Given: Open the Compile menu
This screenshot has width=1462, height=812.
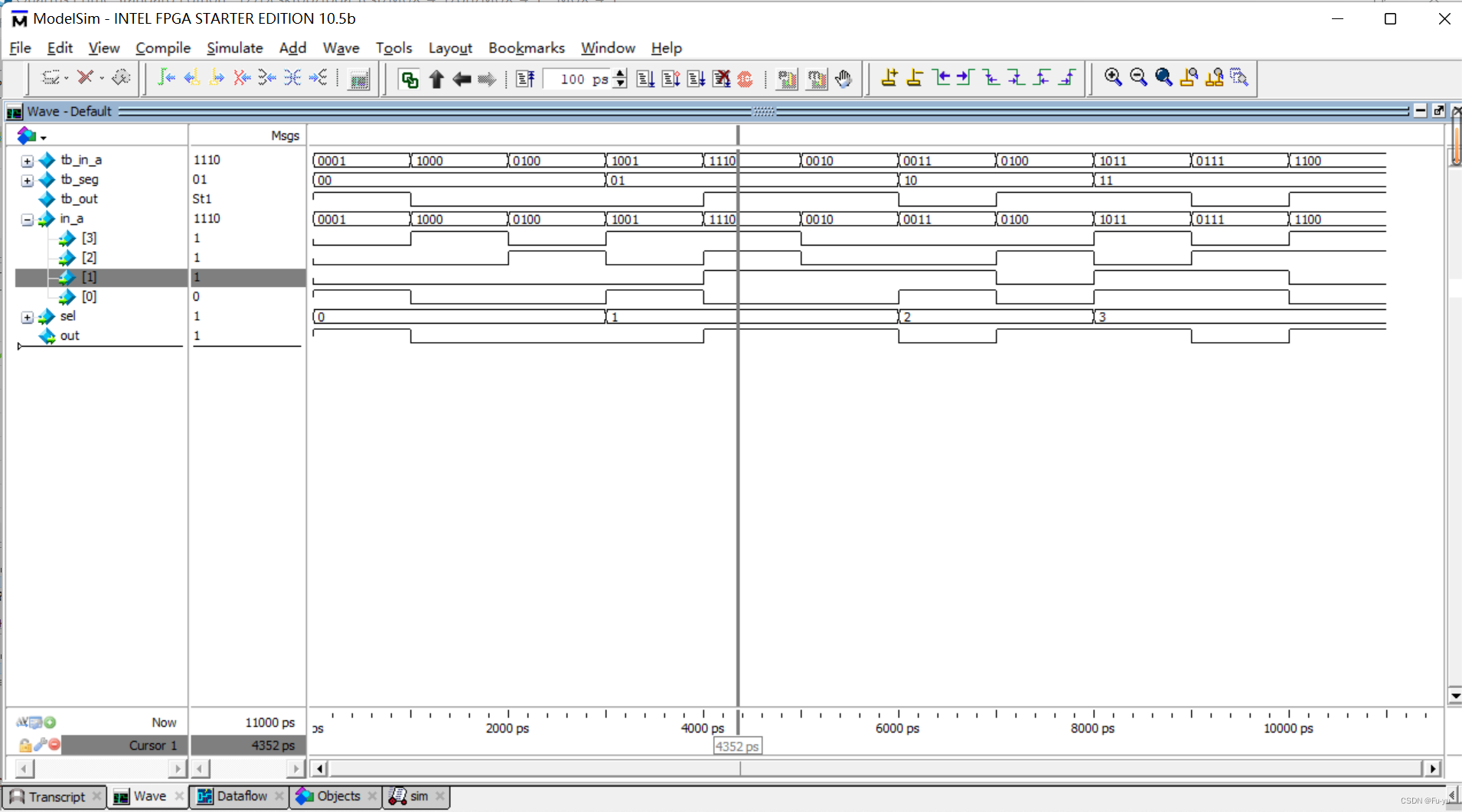Looking at the screenshot, I should tap(163, 47).
